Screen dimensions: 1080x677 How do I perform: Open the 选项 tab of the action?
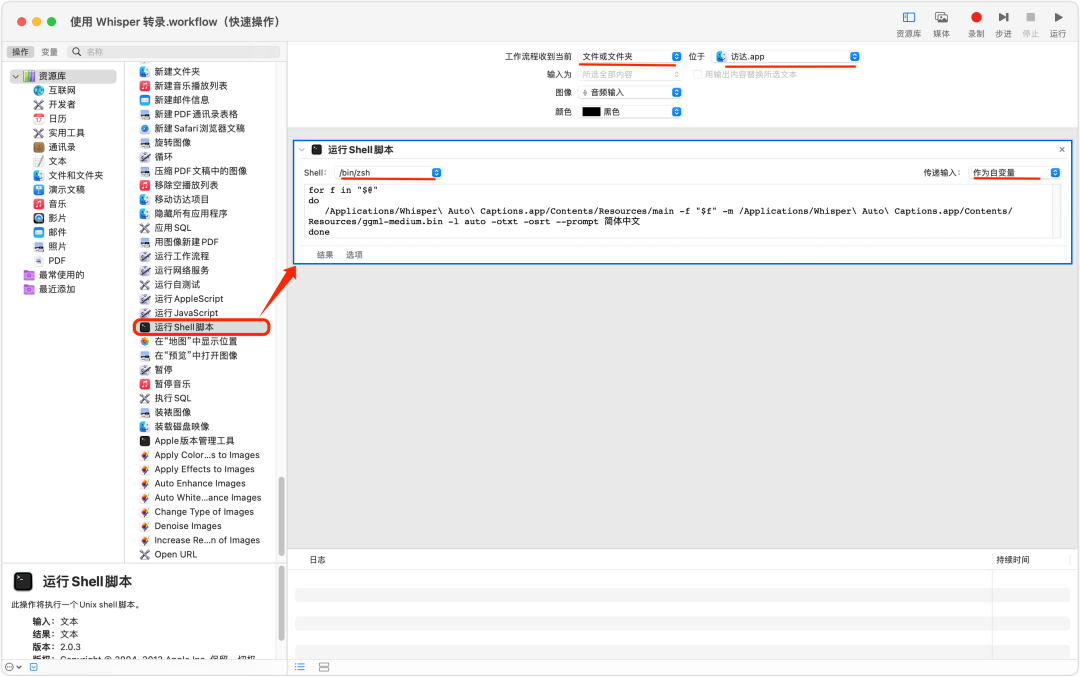point(354,255)
